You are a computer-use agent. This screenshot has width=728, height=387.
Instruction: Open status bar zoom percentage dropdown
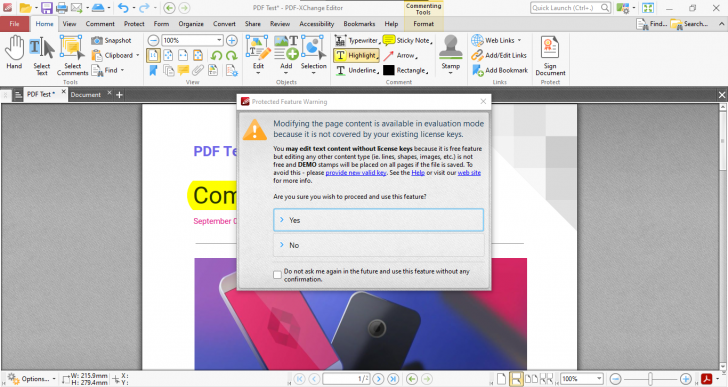(599, 379)
